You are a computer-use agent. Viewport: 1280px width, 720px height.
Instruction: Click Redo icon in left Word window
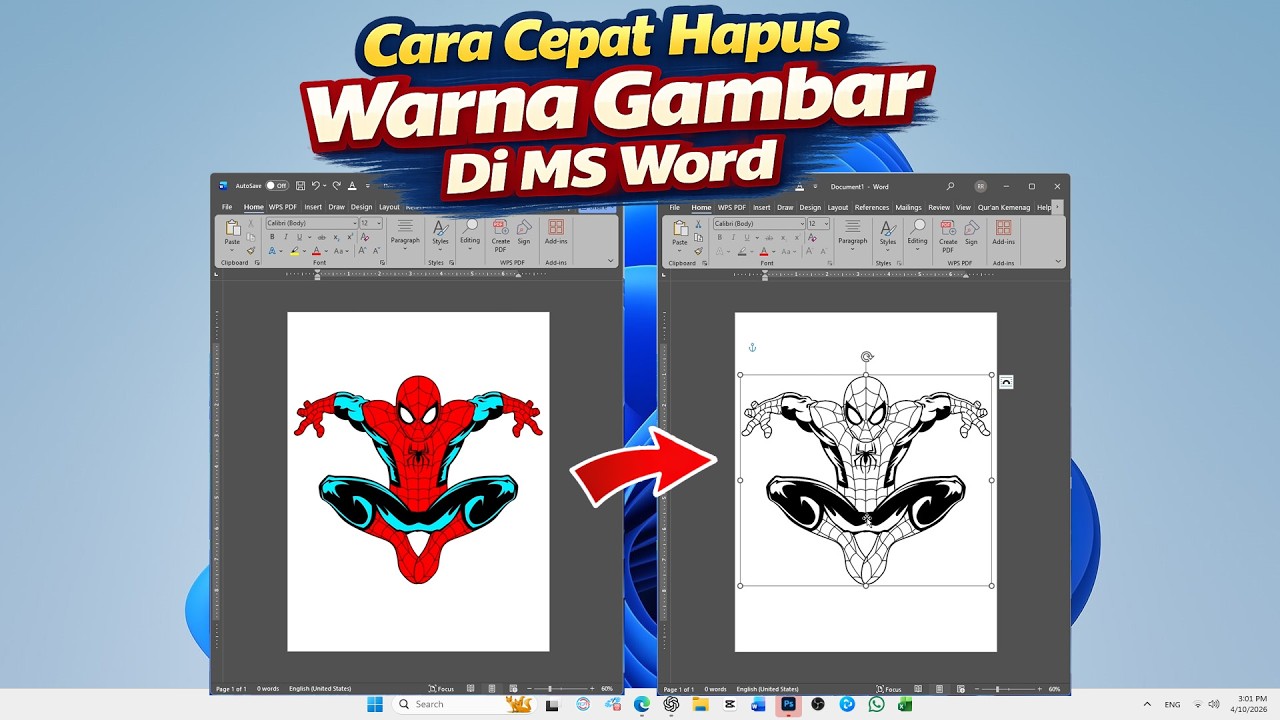coord(337,186)
